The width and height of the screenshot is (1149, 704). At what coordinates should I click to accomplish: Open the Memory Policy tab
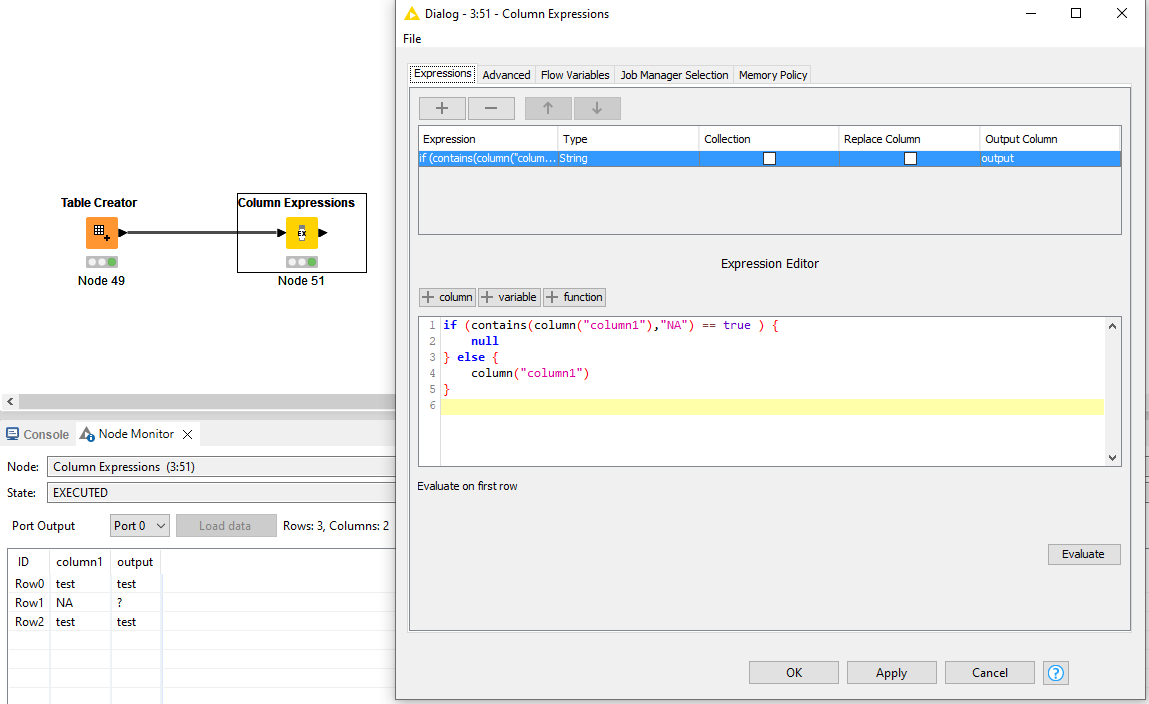(772, 75)
